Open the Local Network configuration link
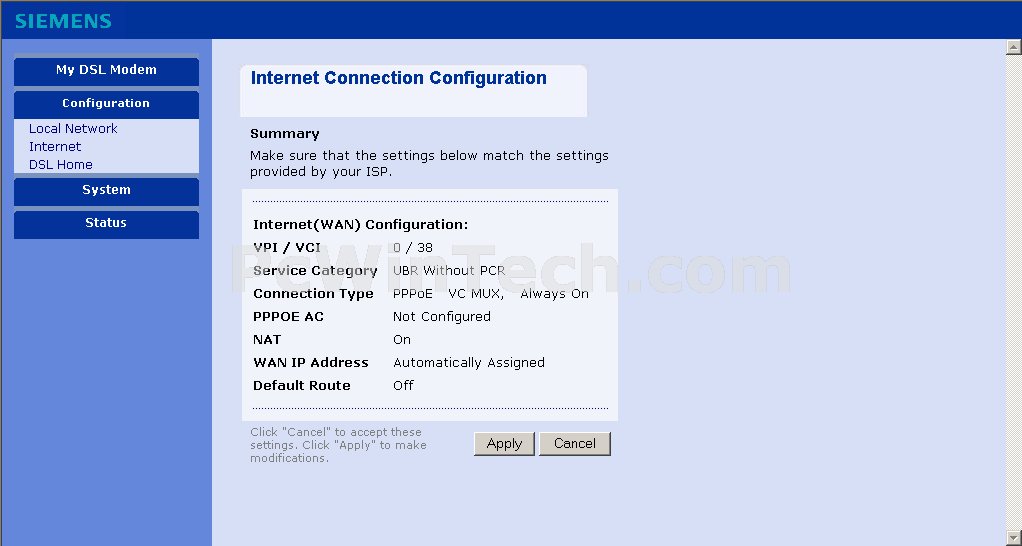1022x546 pixels. point(73,129)
